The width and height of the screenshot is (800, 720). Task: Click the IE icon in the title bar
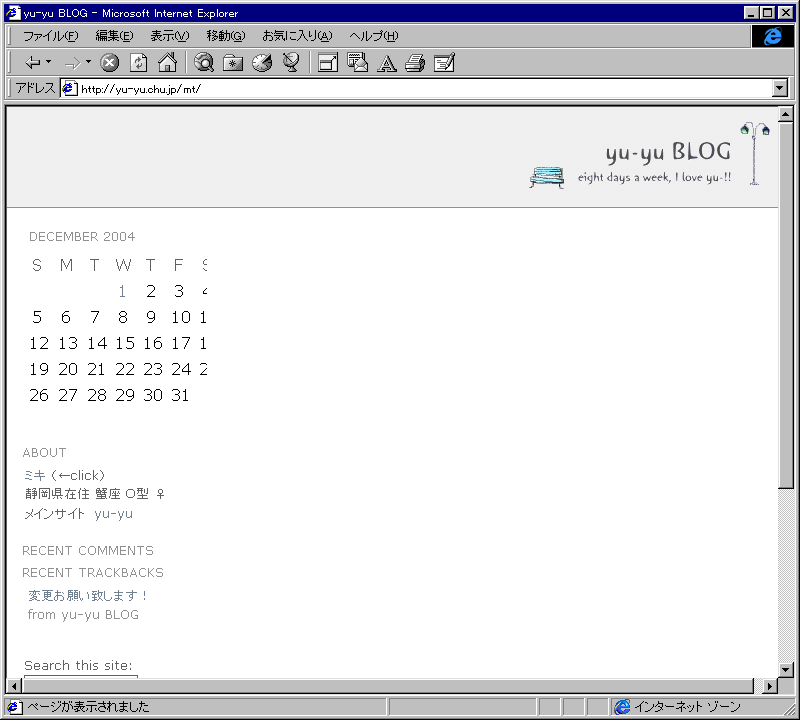click(13, 13)
